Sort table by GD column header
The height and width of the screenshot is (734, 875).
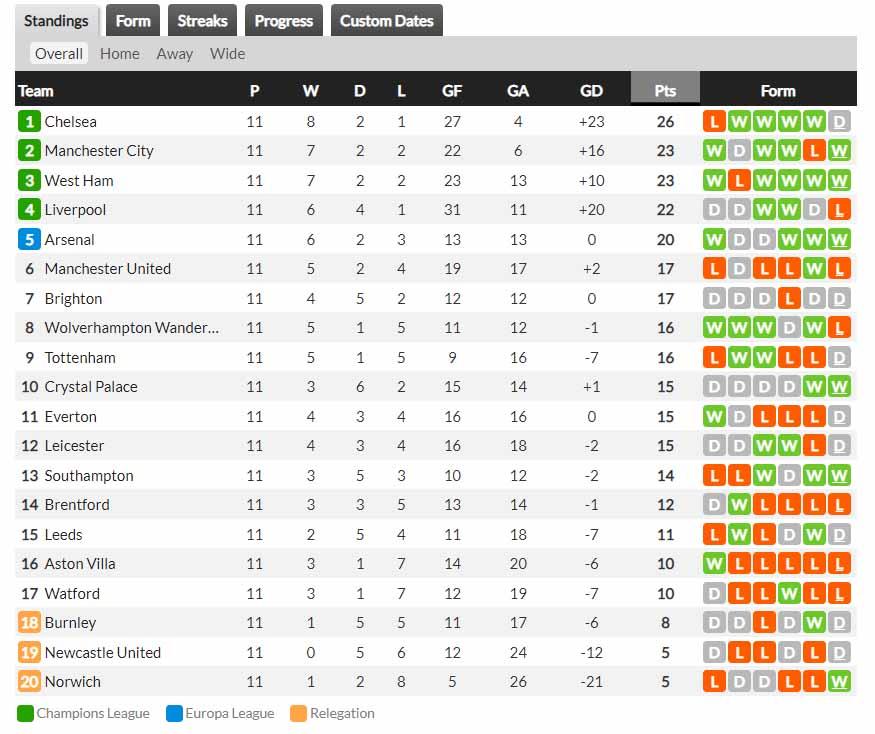[x=592, y=91]
